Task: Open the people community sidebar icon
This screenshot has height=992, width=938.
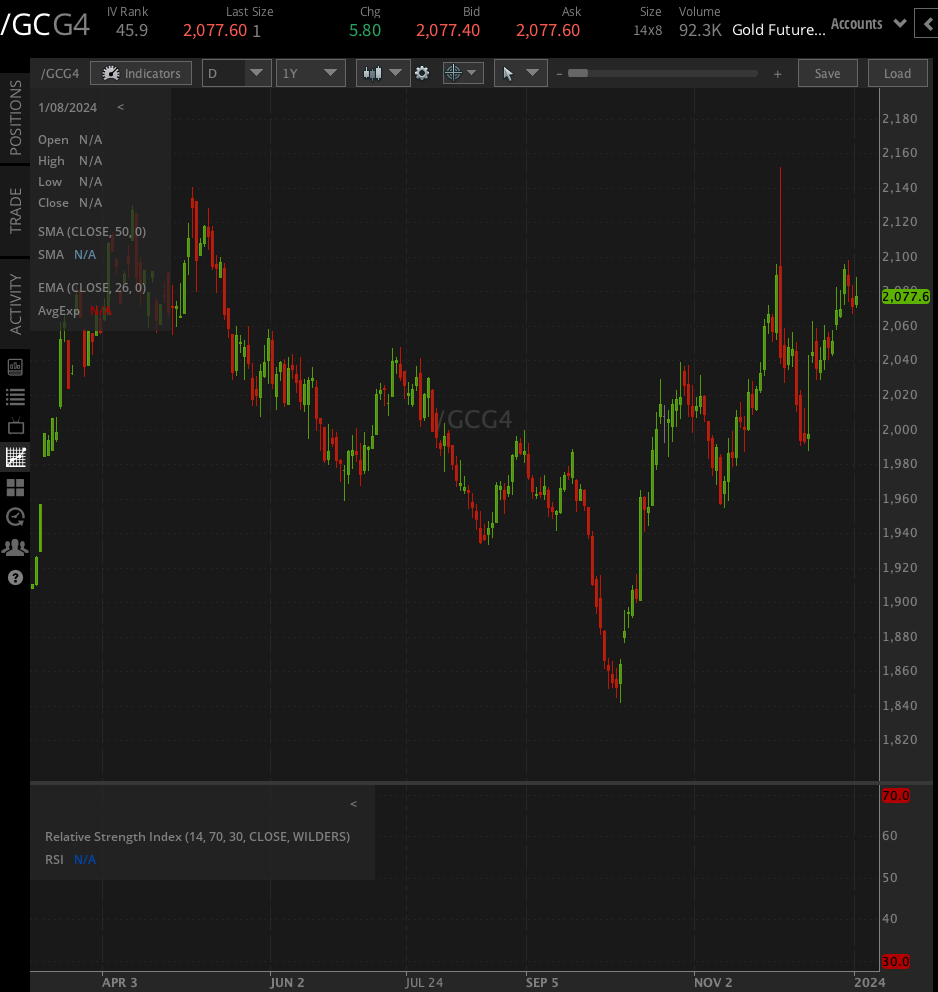Action: coord(15,547)
